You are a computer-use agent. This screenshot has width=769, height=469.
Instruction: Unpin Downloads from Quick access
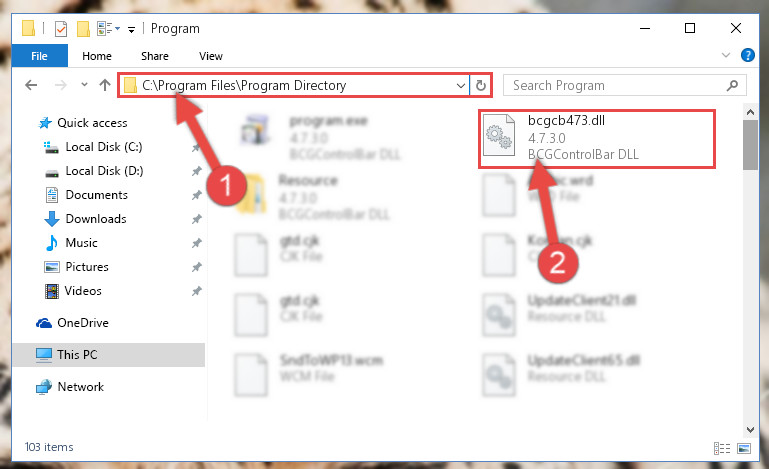(x=196, y=219)
